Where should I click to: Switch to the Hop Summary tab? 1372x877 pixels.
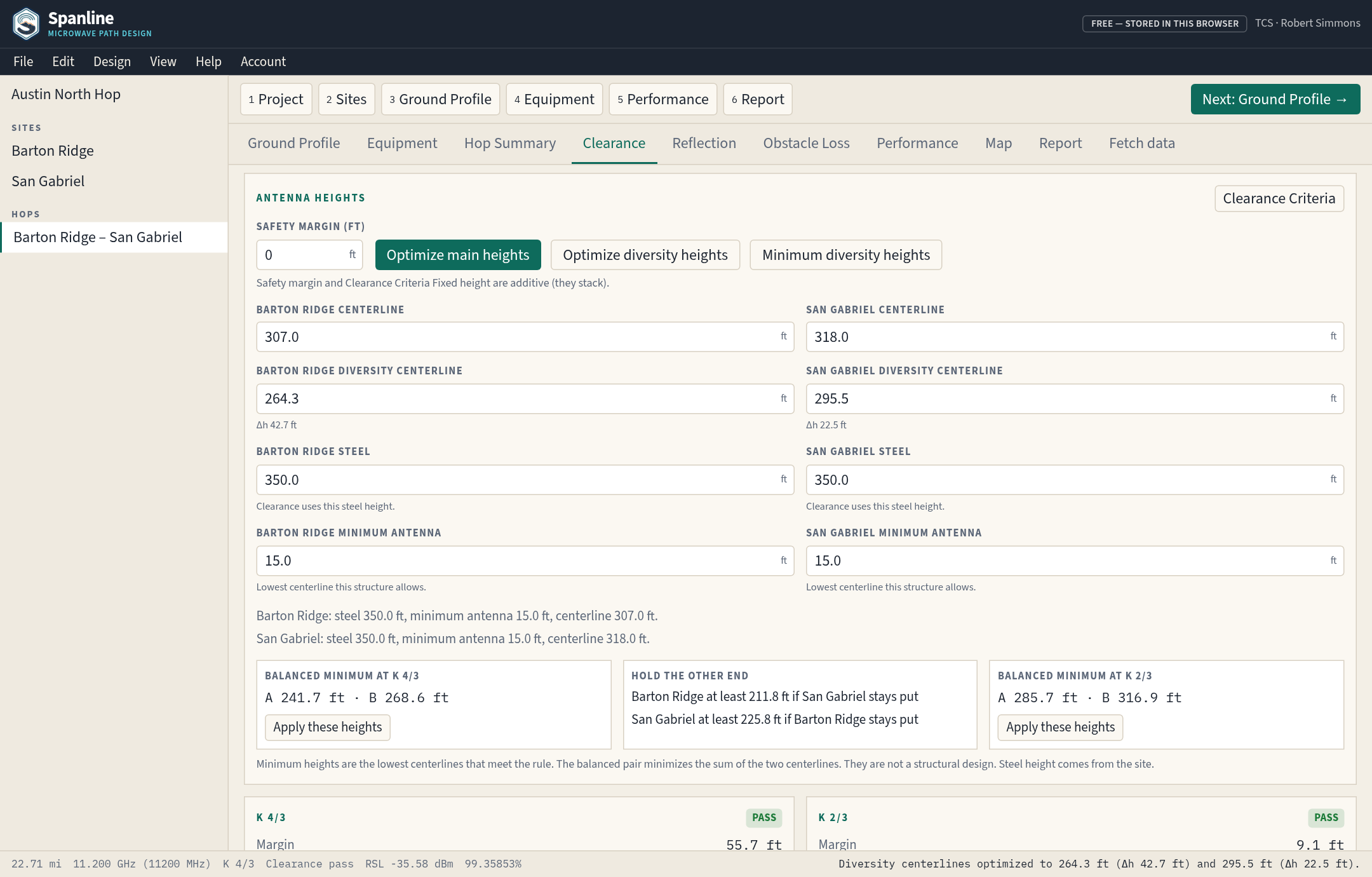[510, 144]
